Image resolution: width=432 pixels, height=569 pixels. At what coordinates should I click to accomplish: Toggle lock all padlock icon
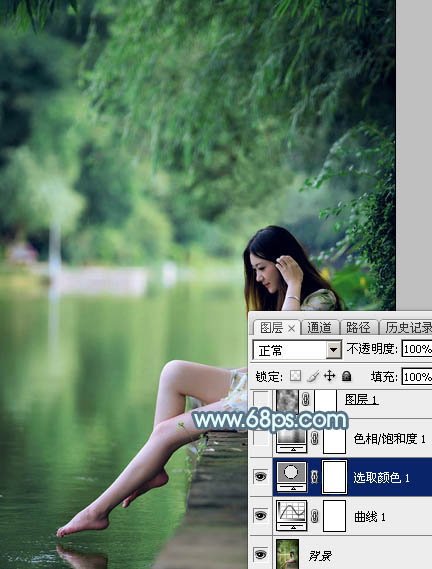347,376
